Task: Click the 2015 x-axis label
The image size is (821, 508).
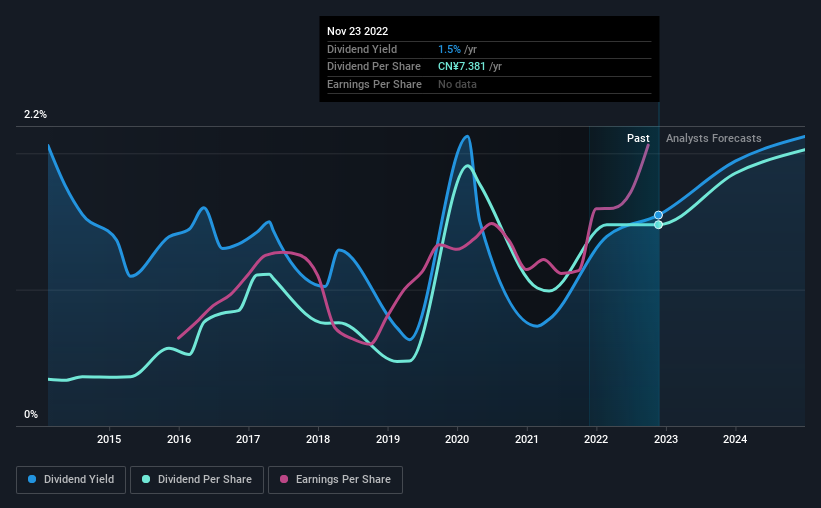Action: (x=109, y=439)
